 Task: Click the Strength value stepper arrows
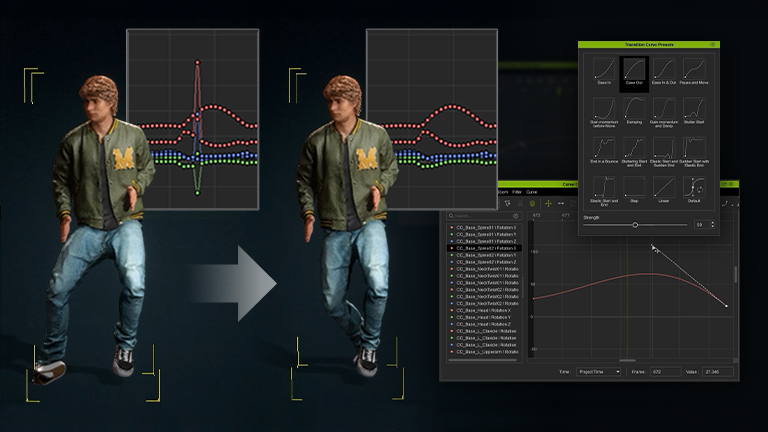tap(712, 225)
